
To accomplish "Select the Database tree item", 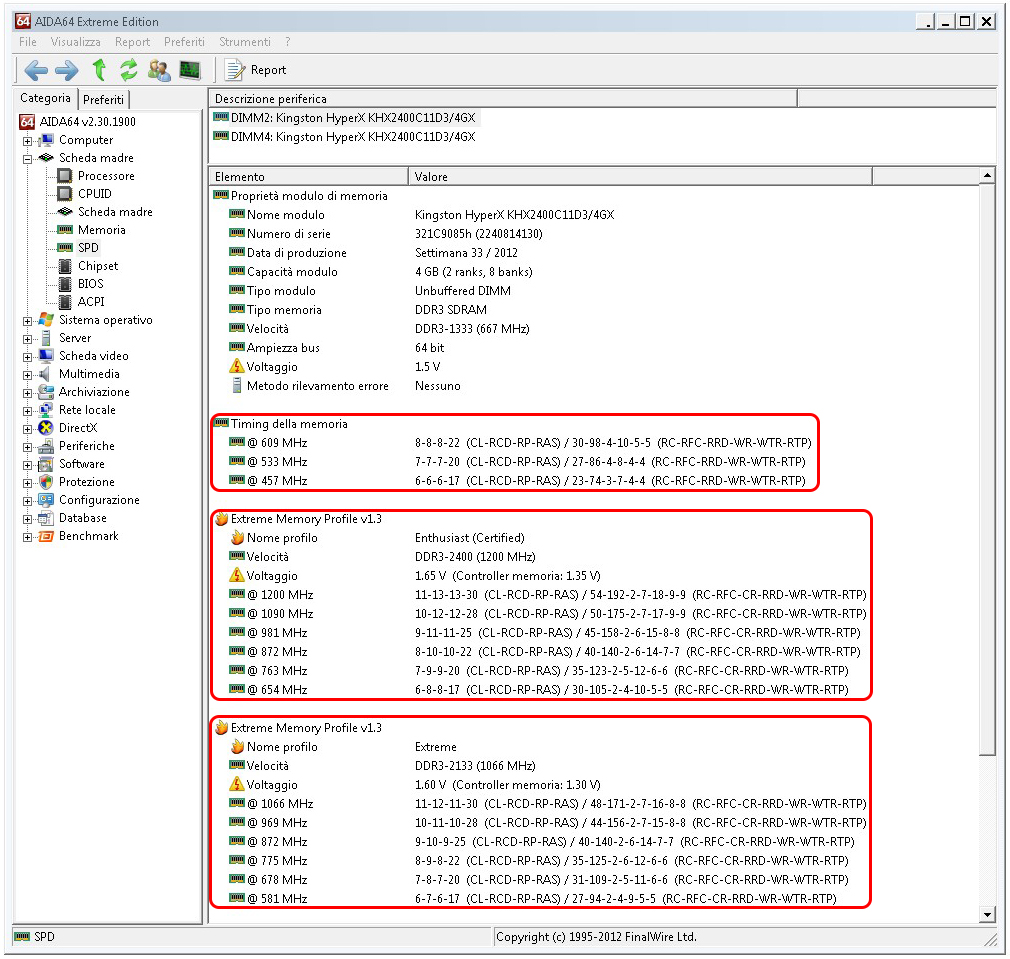I will pos(82,518).
